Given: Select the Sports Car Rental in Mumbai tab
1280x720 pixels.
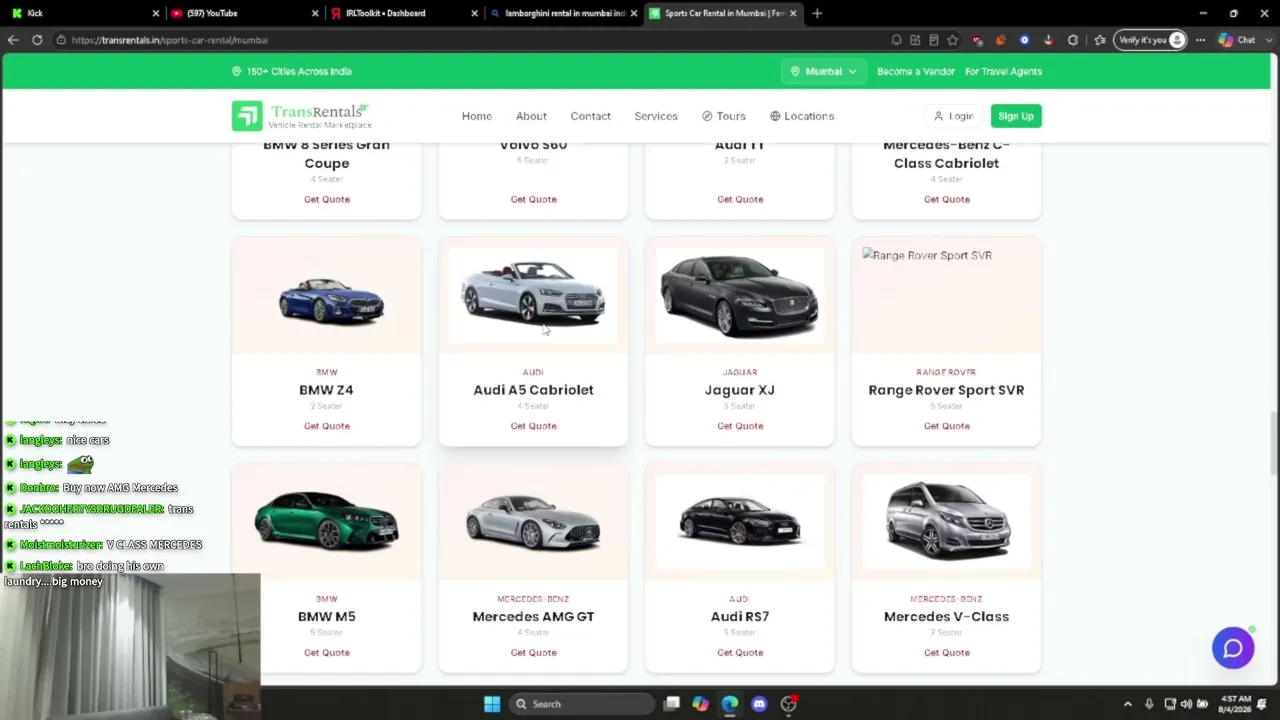Looking at the screenshot, I should [x=722, y=13].
